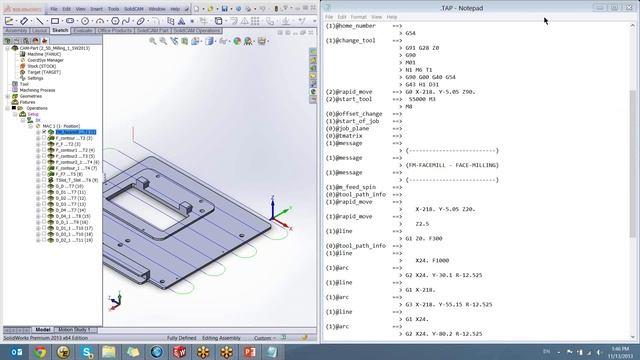This screenshot has height=360, width=640.
Task: Select the Line sketch tool
Action: (x=40, y=21)
